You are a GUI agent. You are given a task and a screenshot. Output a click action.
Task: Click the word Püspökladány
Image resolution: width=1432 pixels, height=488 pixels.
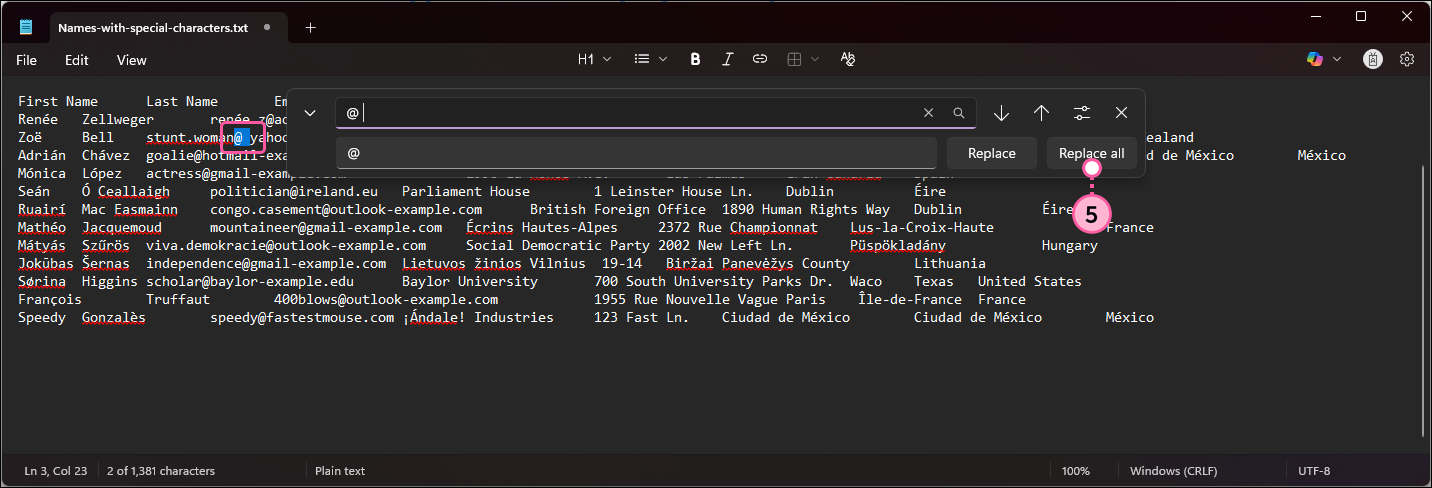tap(898, 245)
